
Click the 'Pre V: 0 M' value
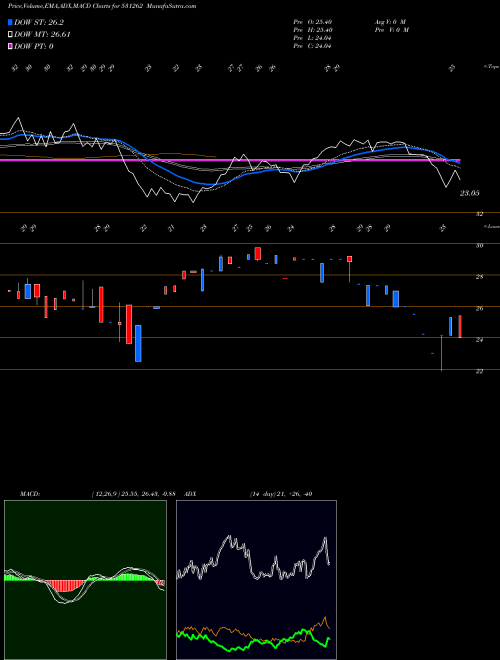click(x=393, y=30)
